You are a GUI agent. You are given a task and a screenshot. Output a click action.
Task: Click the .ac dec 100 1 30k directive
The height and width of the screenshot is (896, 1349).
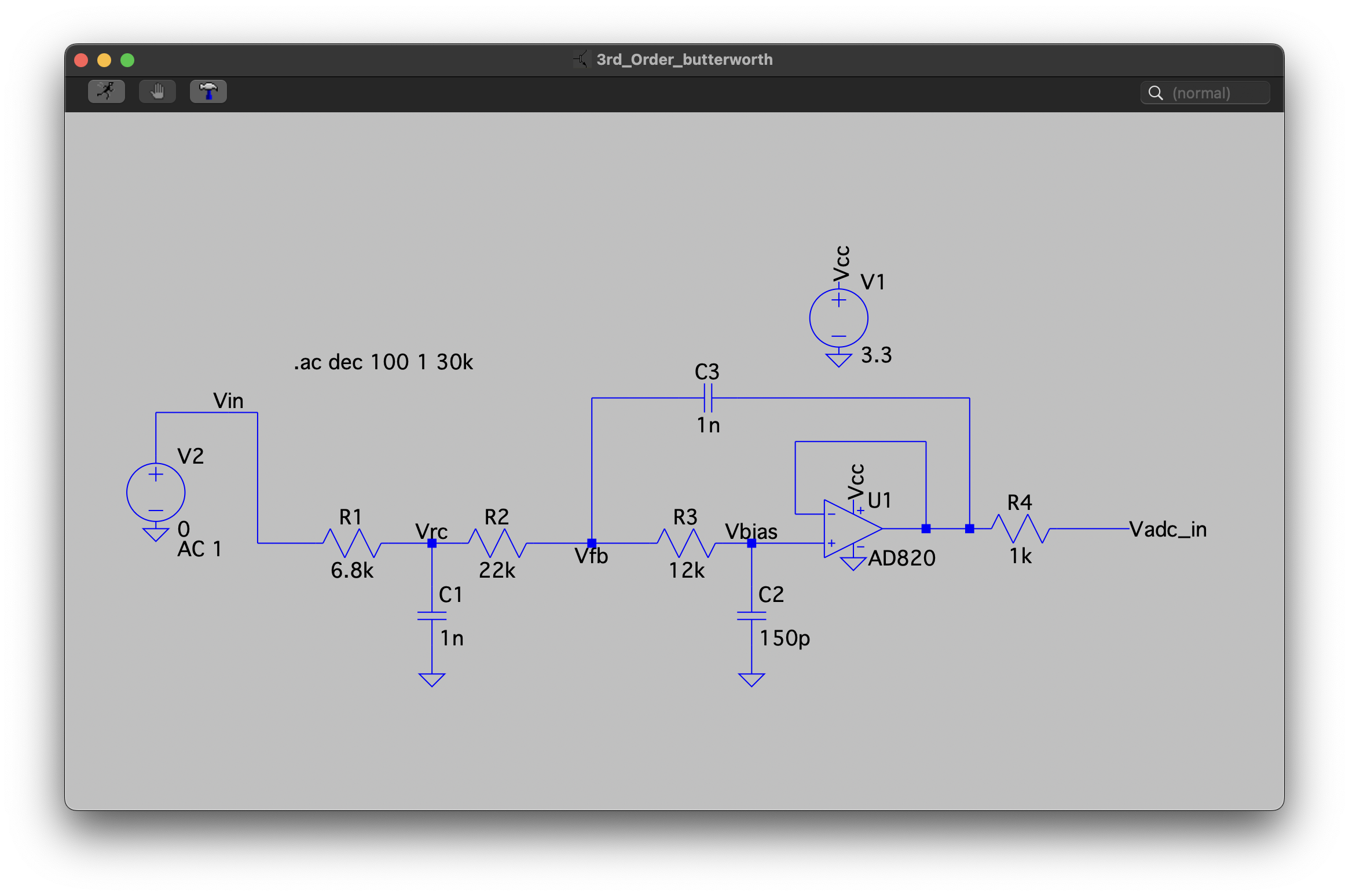(x=383, y=362)
